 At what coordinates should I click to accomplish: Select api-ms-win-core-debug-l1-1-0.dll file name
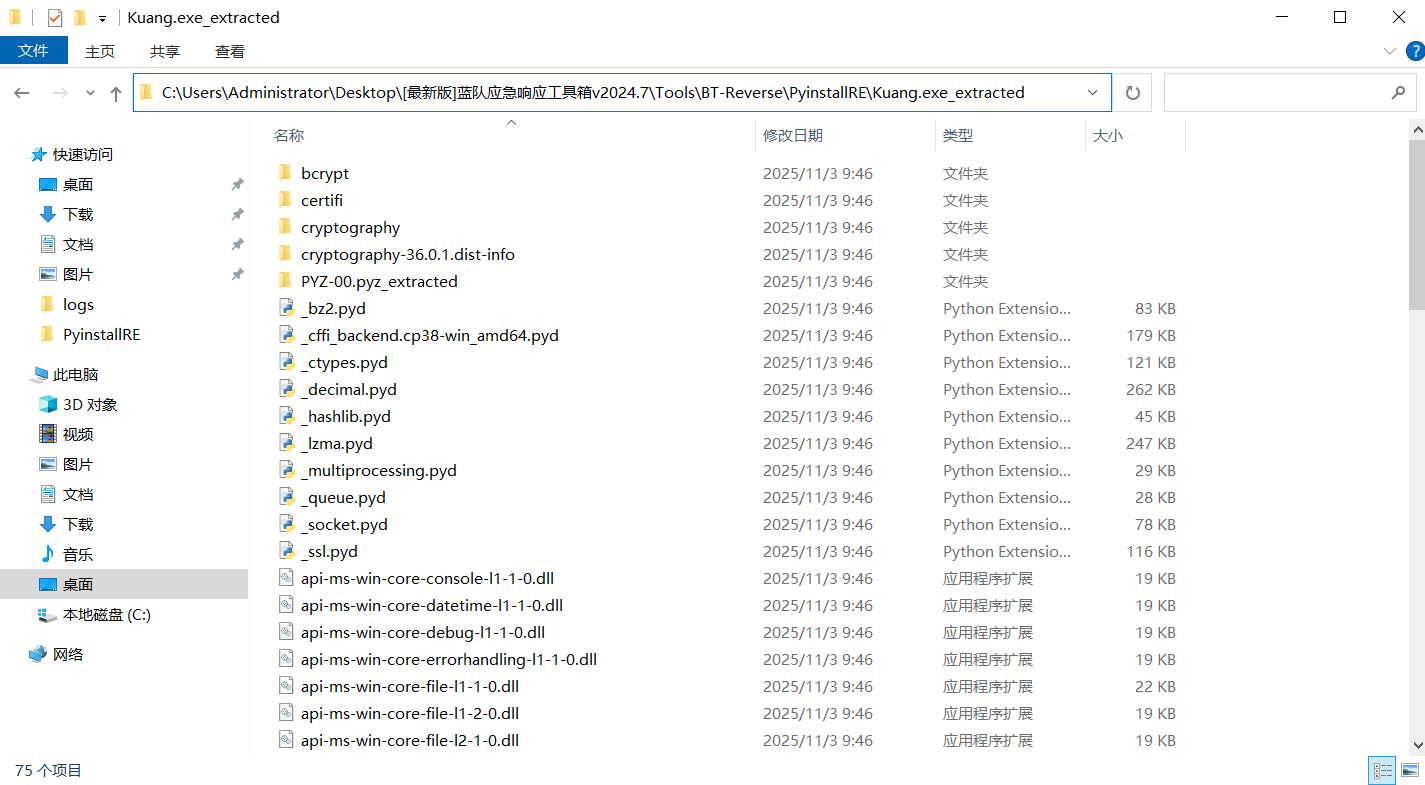(x=423, y=632)
